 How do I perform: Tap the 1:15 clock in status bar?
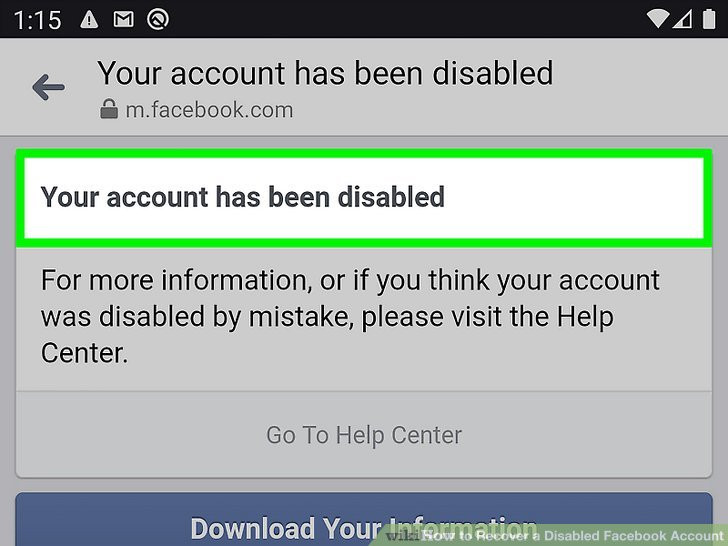click(37, 19)
